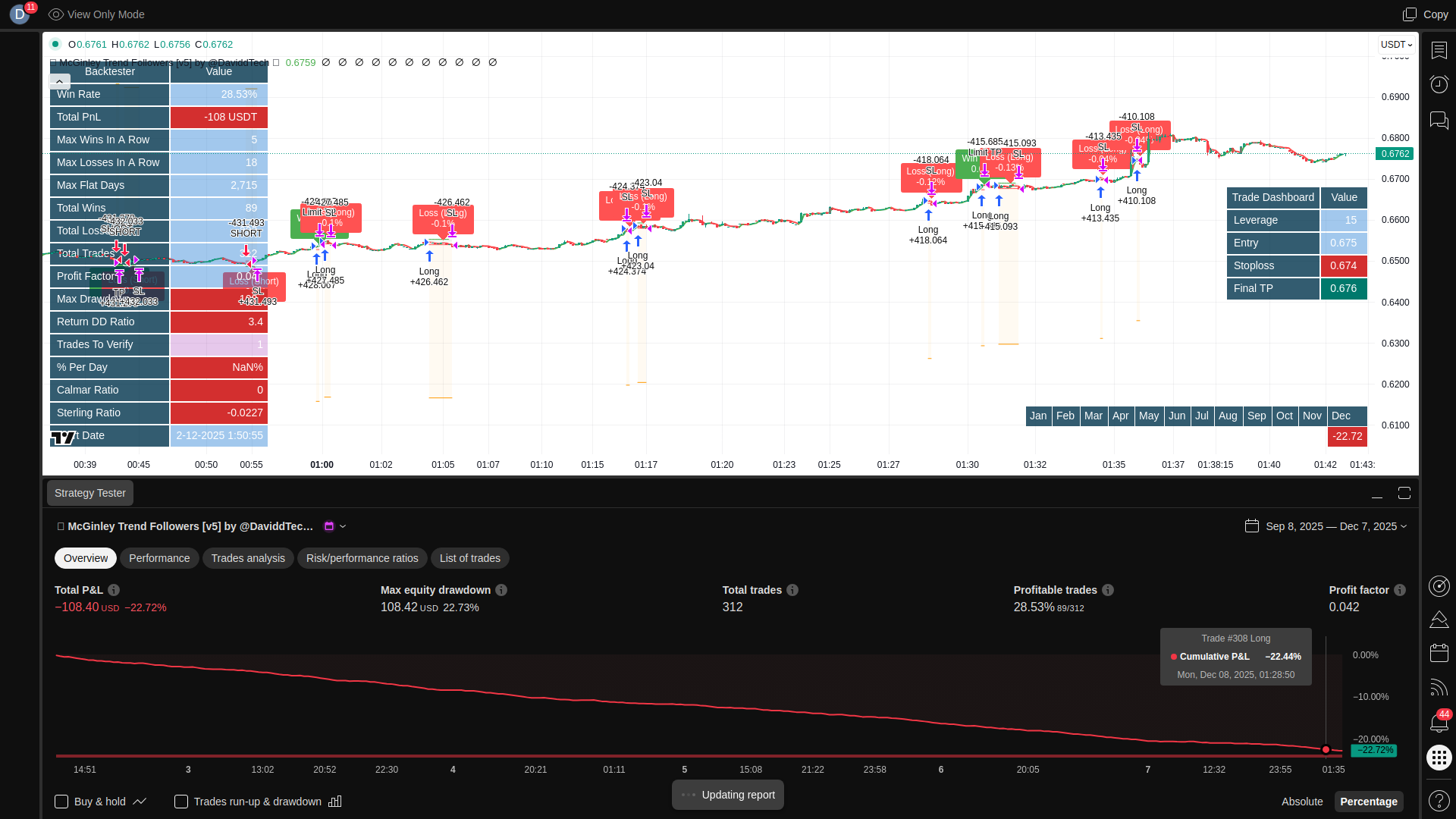Viewport: 1456px width, 819px height.
Task: Expand the strategy name dropdown chevron
Action: coord(343,526)
